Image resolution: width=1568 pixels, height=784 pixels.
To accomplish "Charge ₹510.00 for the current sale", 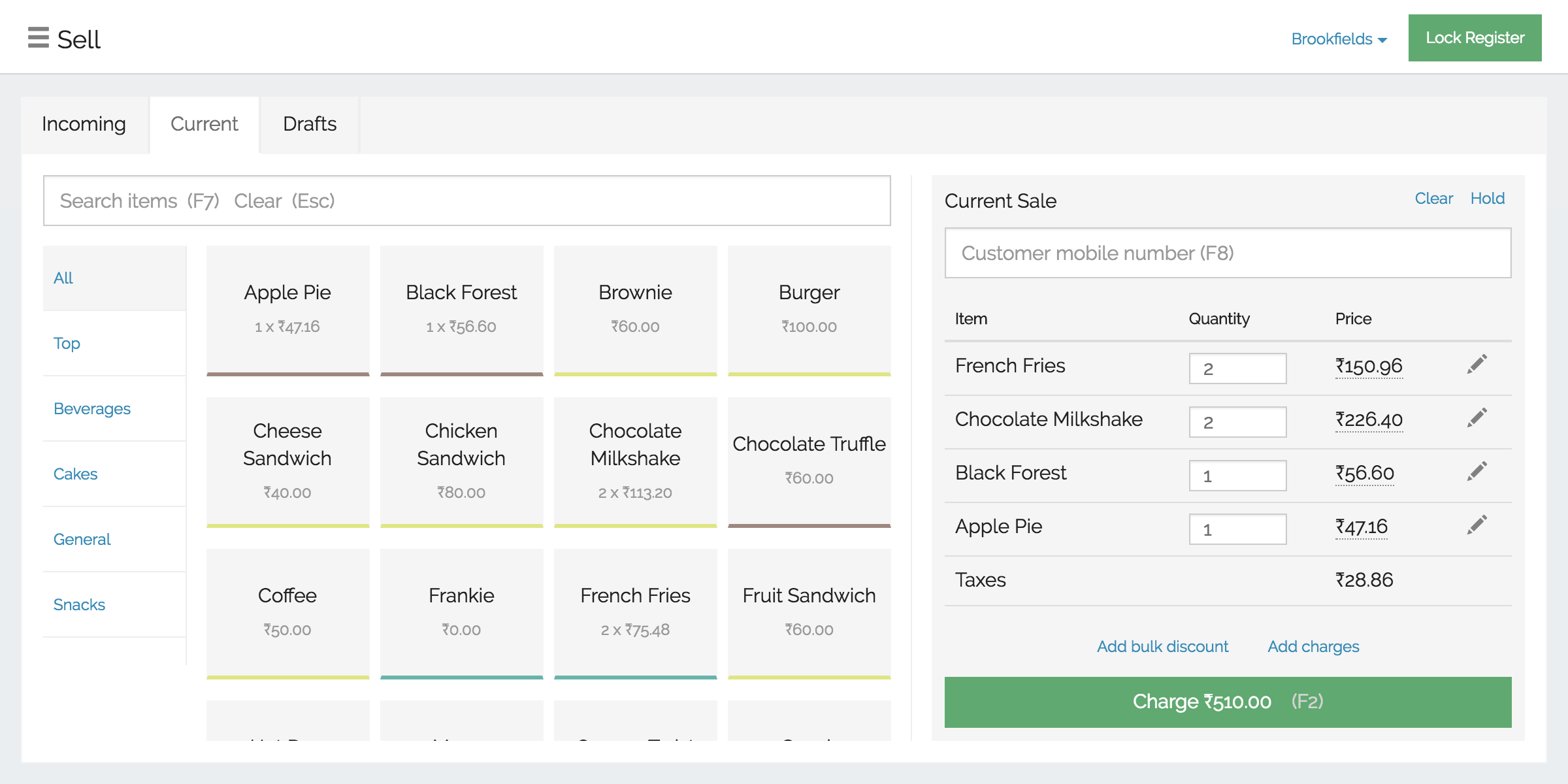I will [1228, 702].
